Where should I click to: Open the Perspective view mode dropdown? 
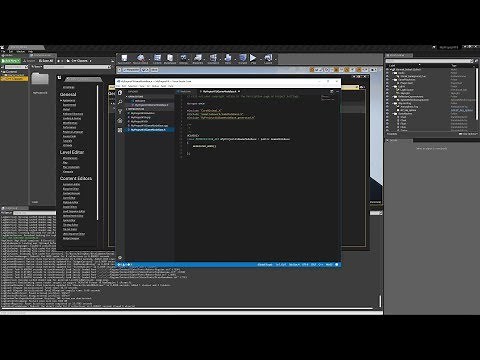pyautogui.click(x=131, y=70)
